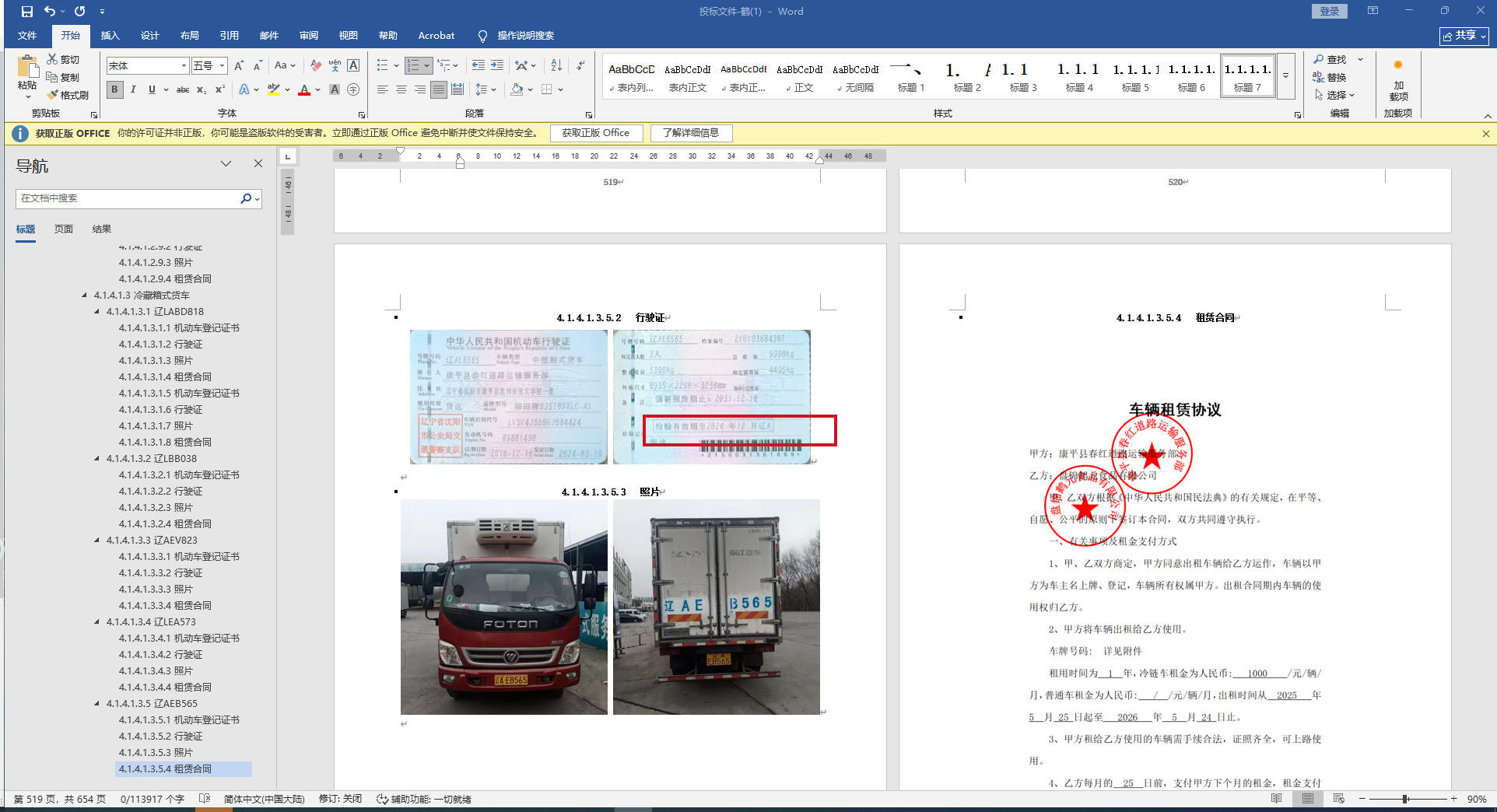
Task: Toggle subscript formatting
Action: click(202, 89)
